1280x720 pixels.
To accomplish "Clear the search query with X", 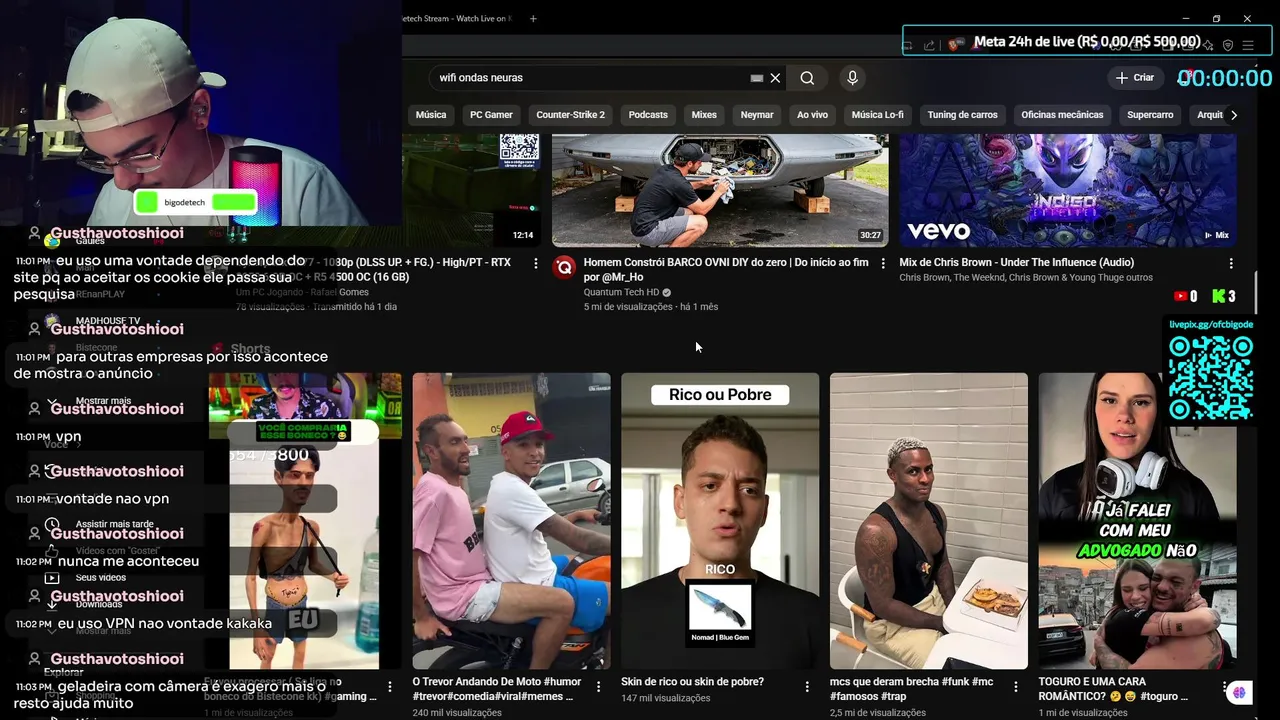I will coord(775,78).
